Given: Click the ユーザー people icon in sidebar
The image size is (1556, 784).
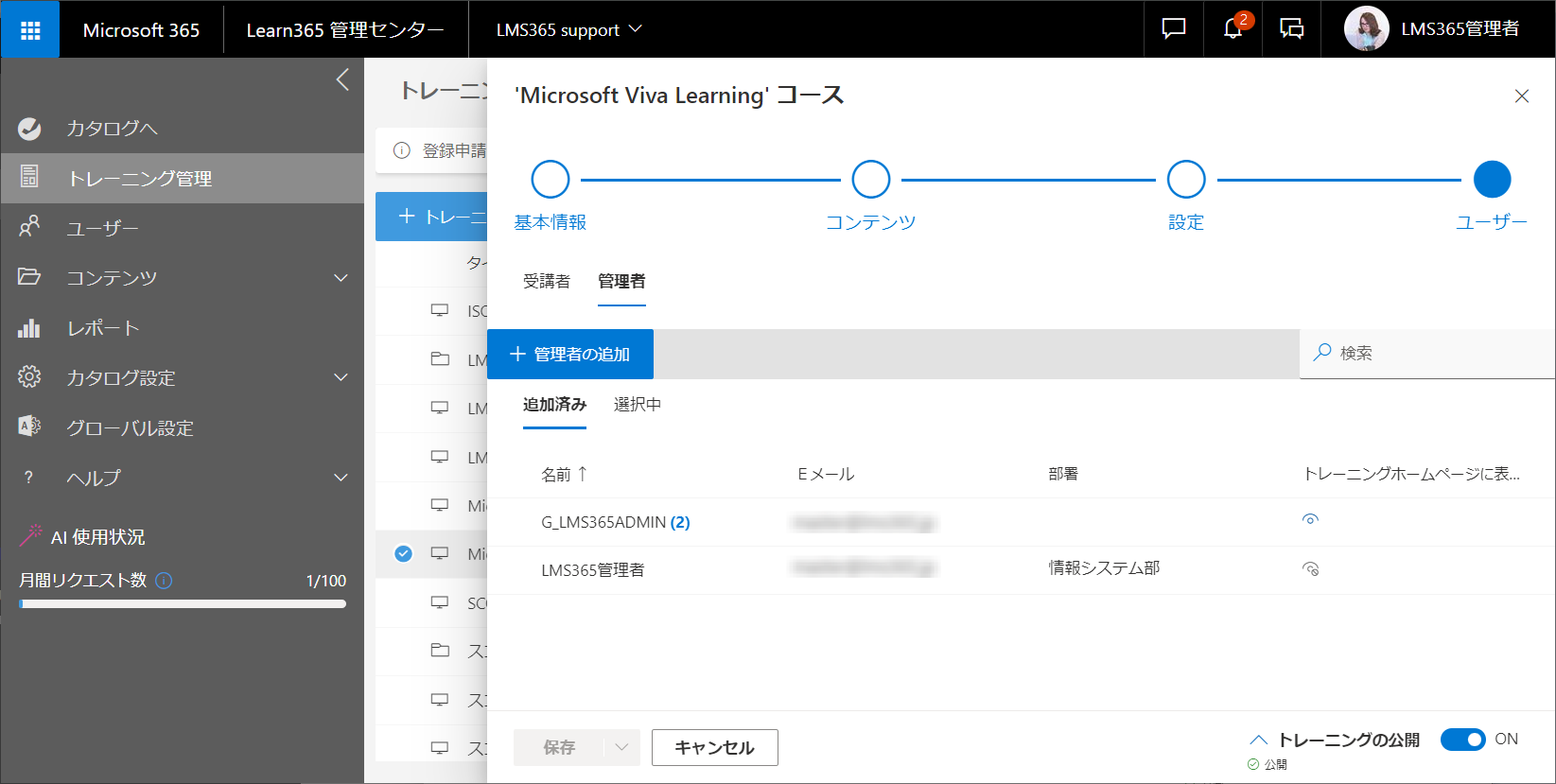Looking at the screenshot, I should pos(29,227).
